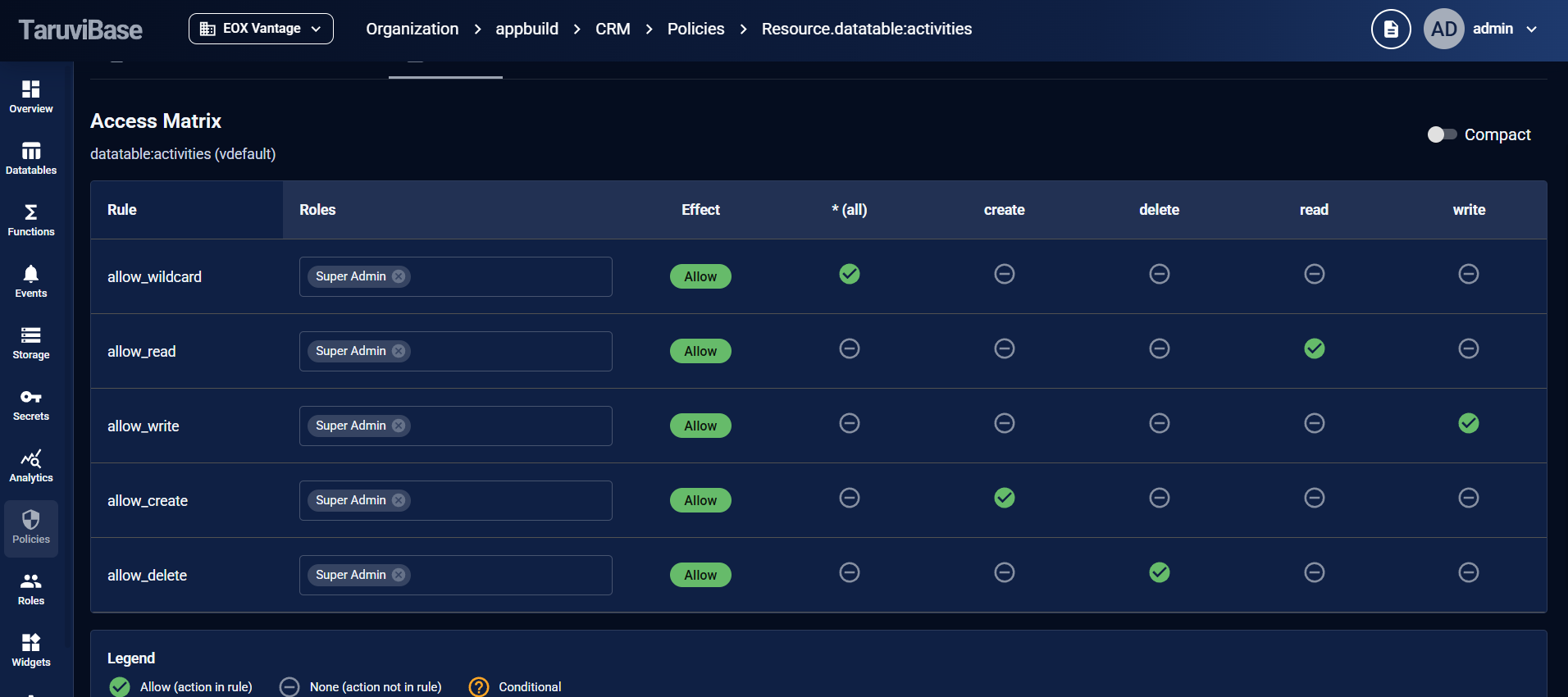Viewport: 1568px width, 697px height.
Task: Click the Allow badge for allow_read
Action: pyautogui.click(x=700, y=351)
